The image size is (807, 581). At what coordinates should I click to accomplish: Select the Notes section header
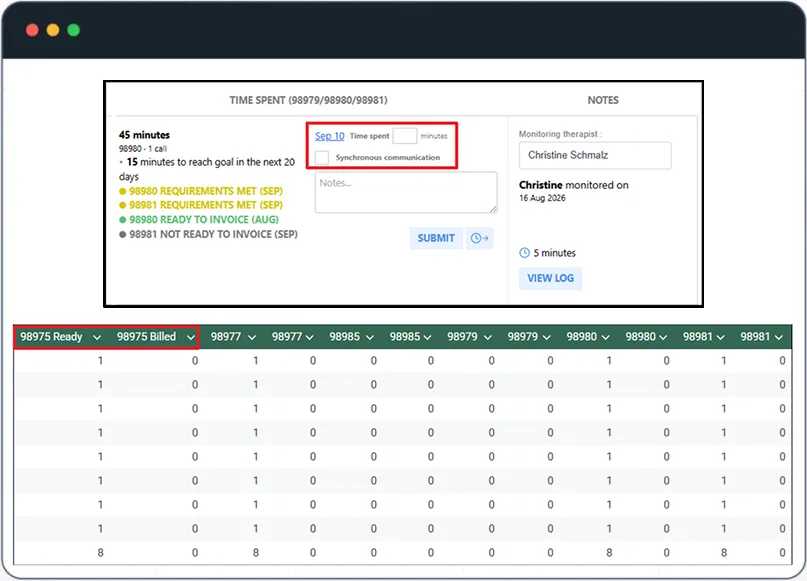[x=603, y=100]
